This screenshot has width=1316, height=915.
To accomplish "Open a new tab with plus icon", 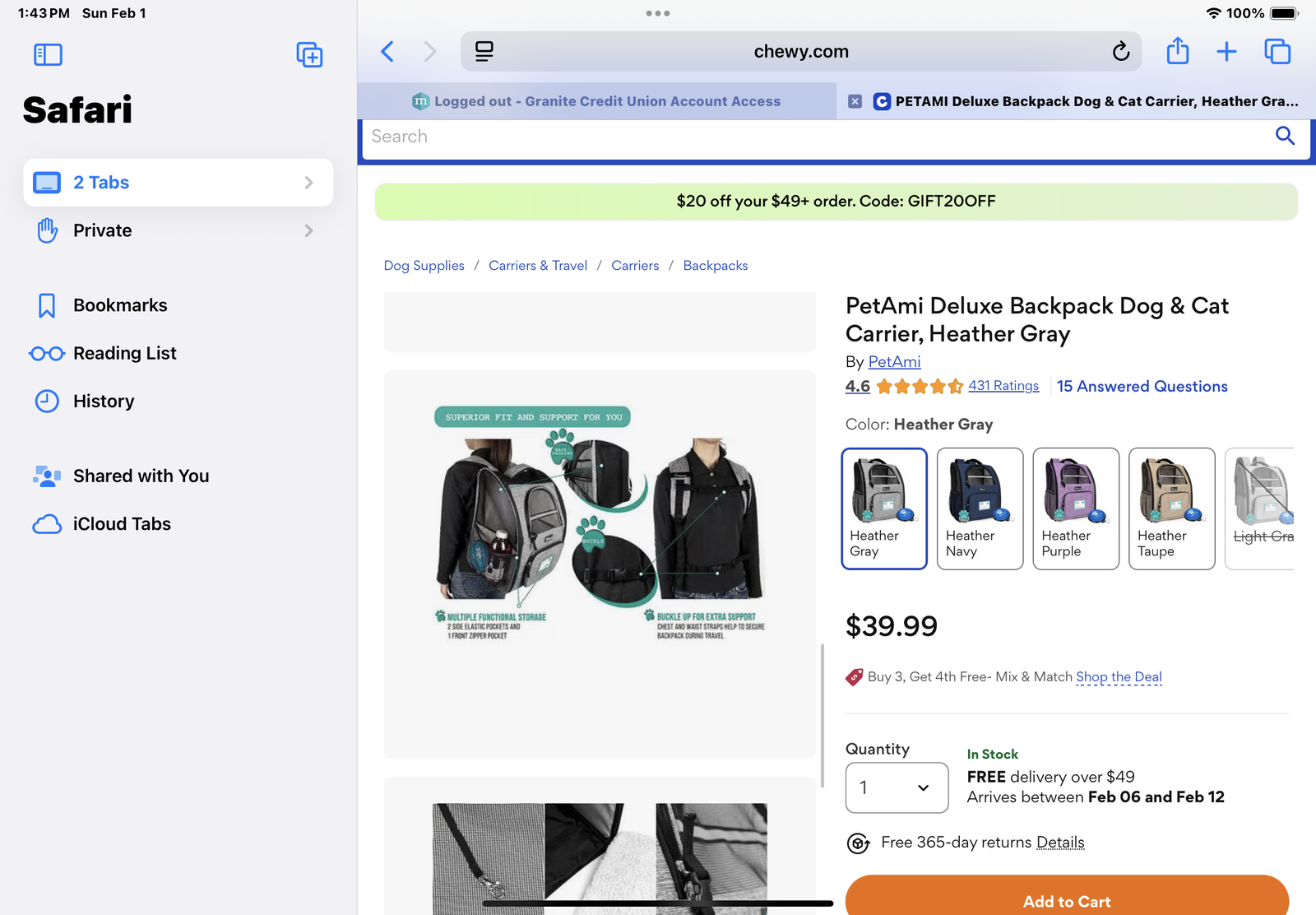I will click(1226, 52).
